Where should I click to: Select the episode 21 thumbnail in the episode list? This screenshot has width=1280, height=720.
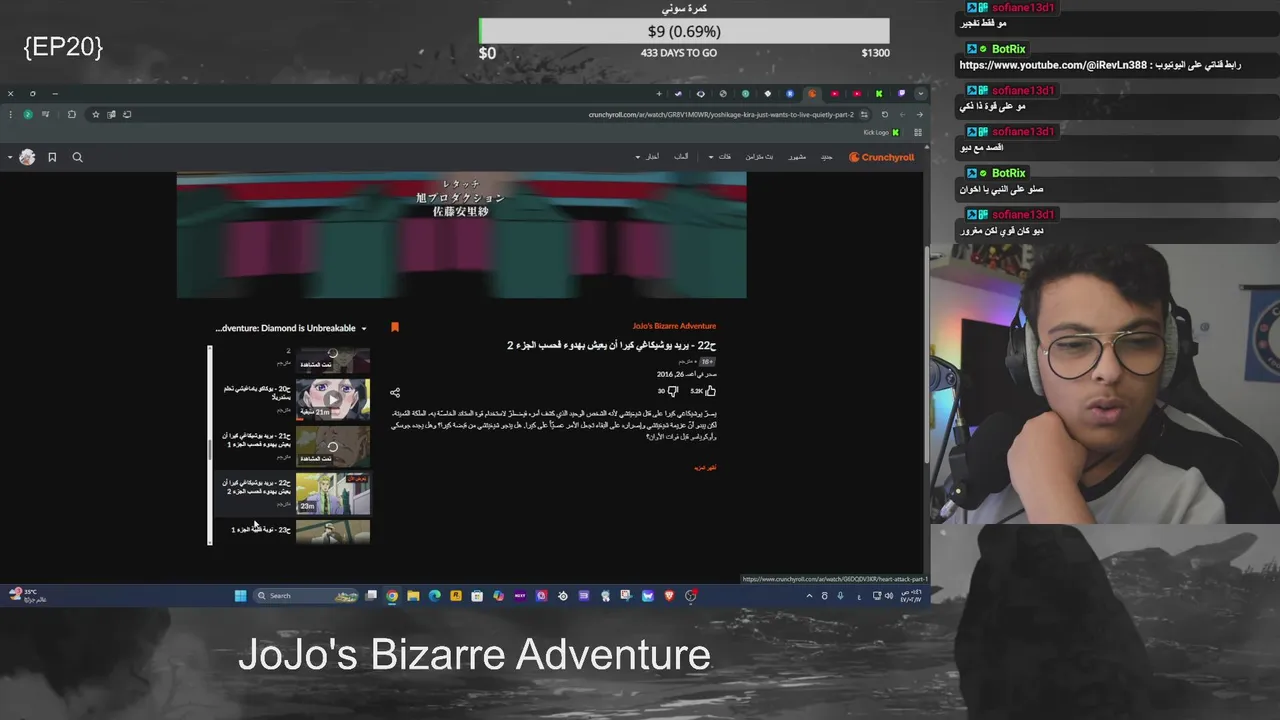[x=333, y=446]
